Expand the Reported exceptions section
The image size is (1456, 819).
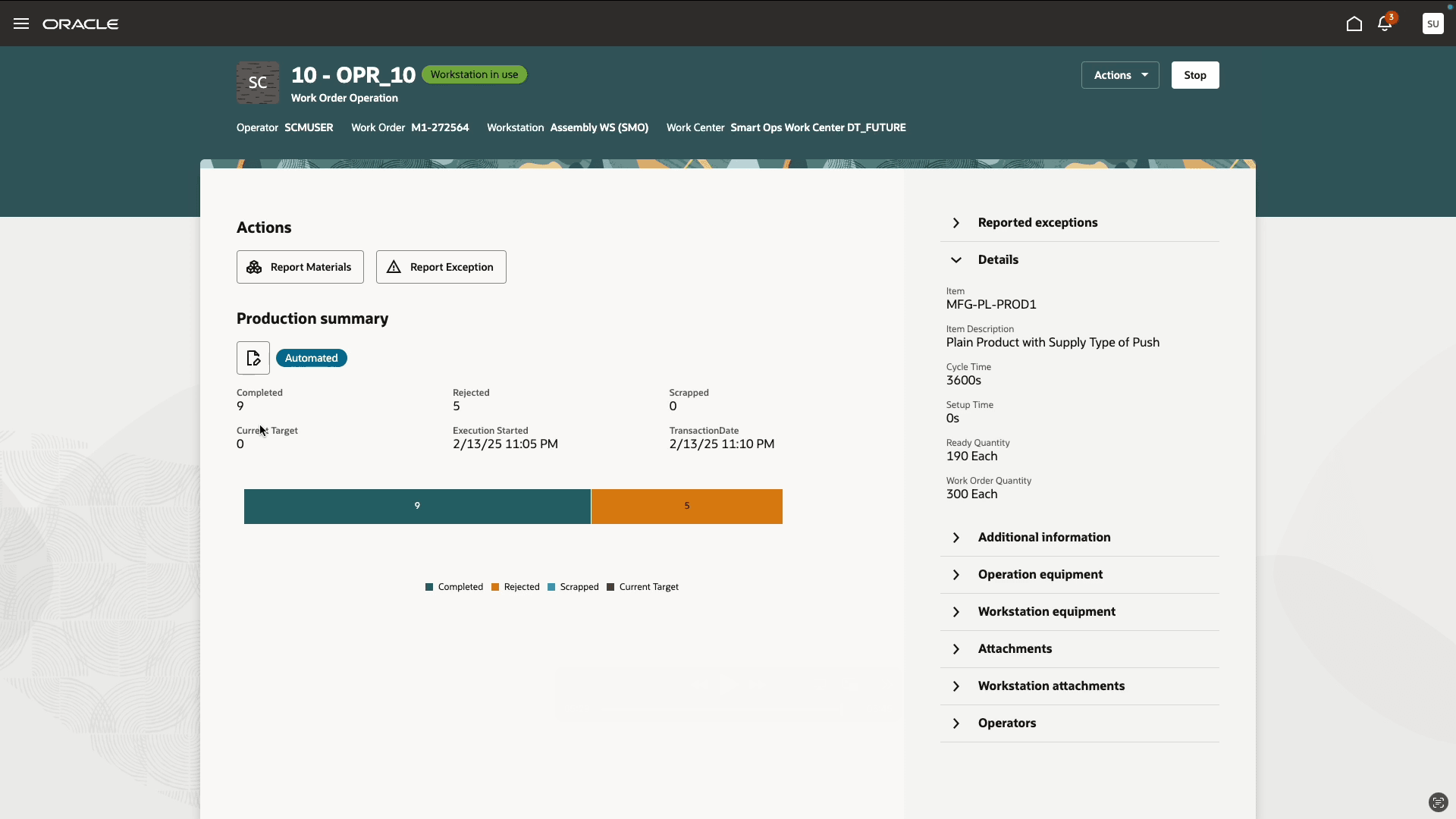point(1037,223)
